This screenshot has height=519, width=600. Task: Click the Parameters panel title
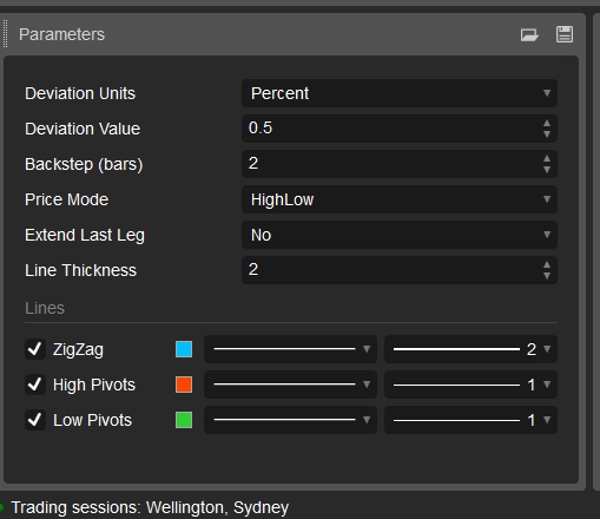62,35
